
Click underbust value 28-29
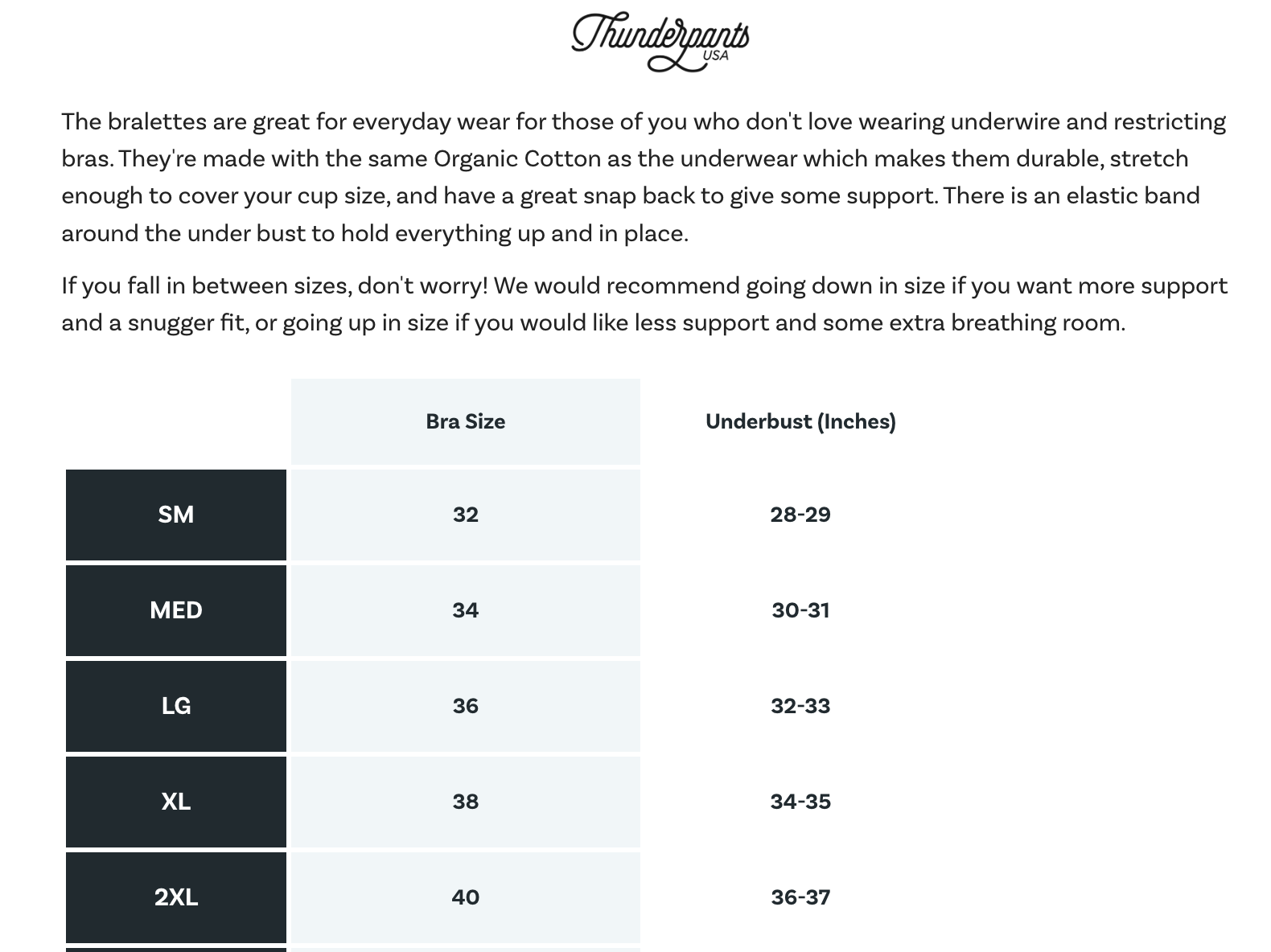click(x=800, y=515)
